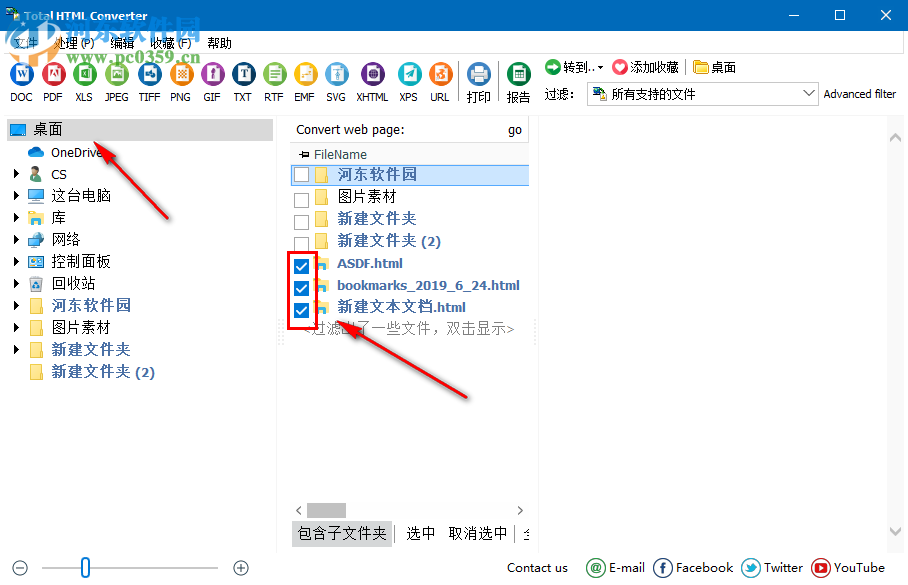The image size is (908, 585).
Task: Open the 编辑 menu
Action: click(x=122, y=43)
